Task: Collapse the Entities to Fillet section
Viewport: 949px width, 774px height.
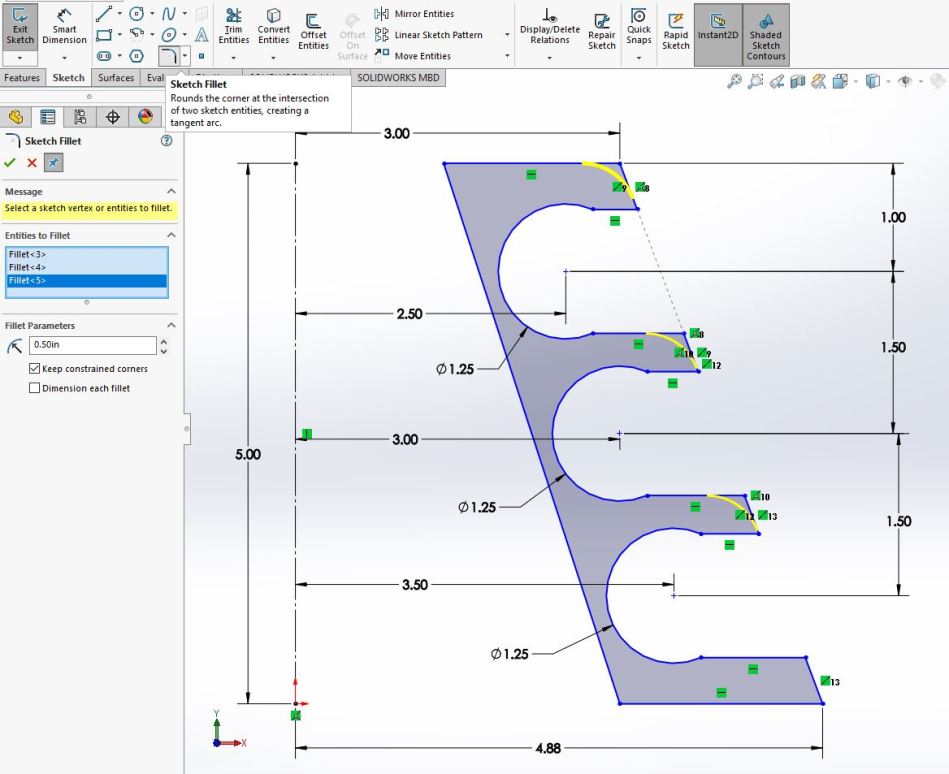Action: (x=171, y=235)
